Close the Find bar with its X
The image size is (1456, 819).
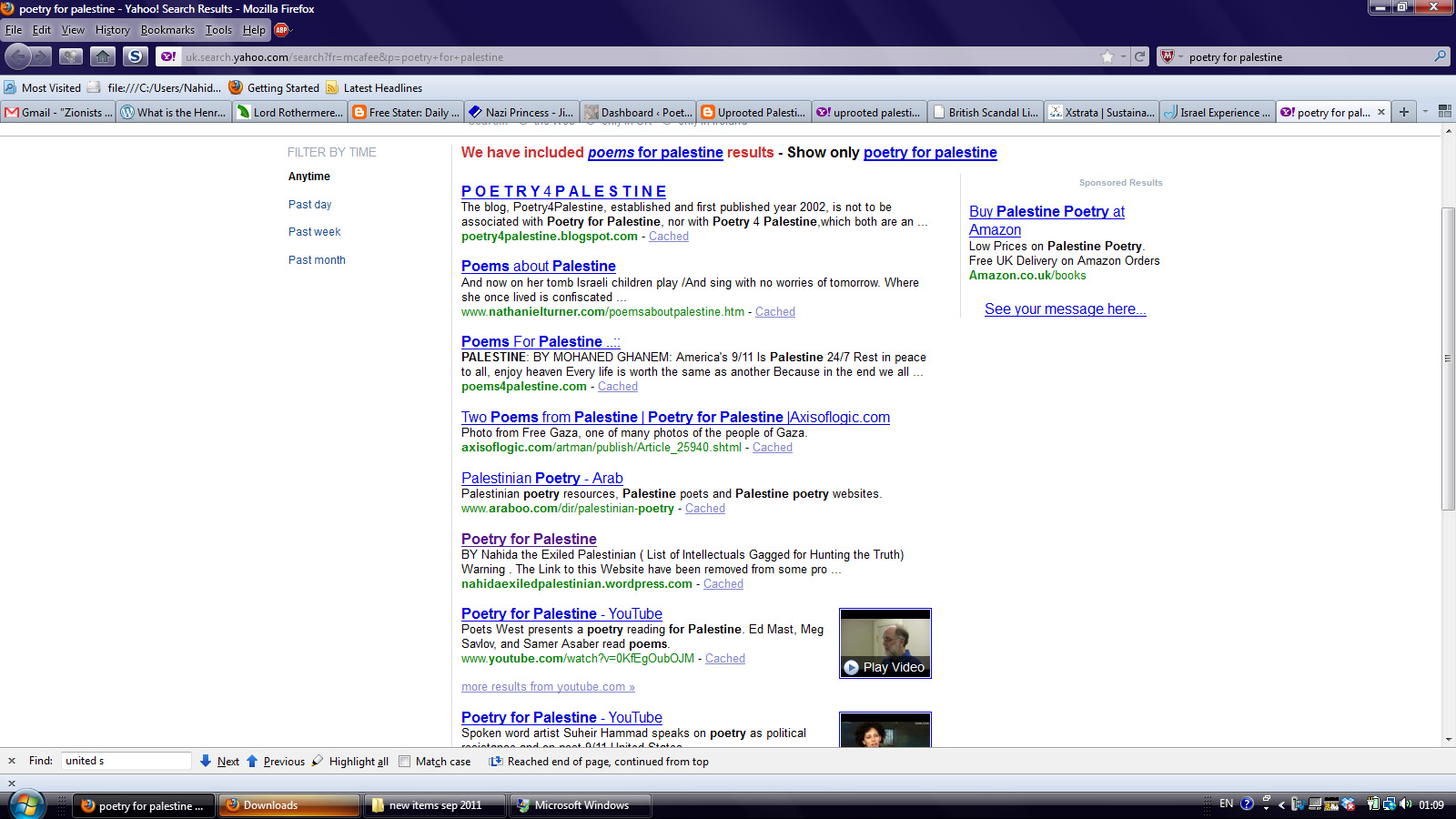(x=12, y=762)
